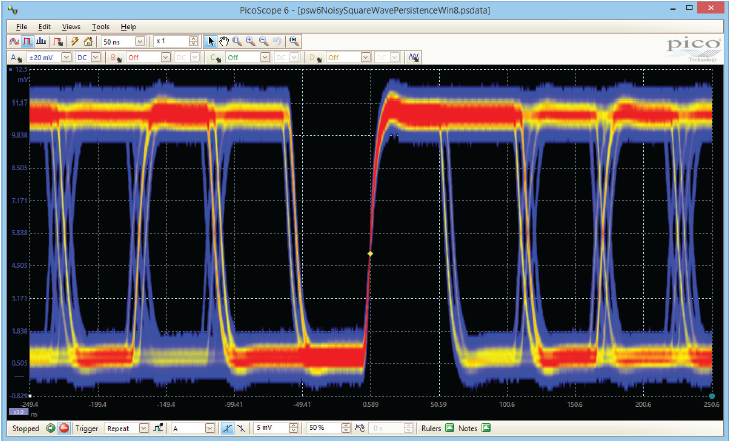Switch to Scope mode
Image resolution: width=729 pixels, height=442 pixels.
(x=15, y=42)
